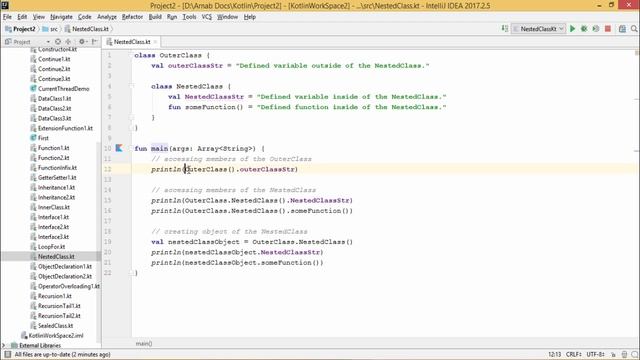Open Search Everywhere magnifier icon

click(634, 29)
